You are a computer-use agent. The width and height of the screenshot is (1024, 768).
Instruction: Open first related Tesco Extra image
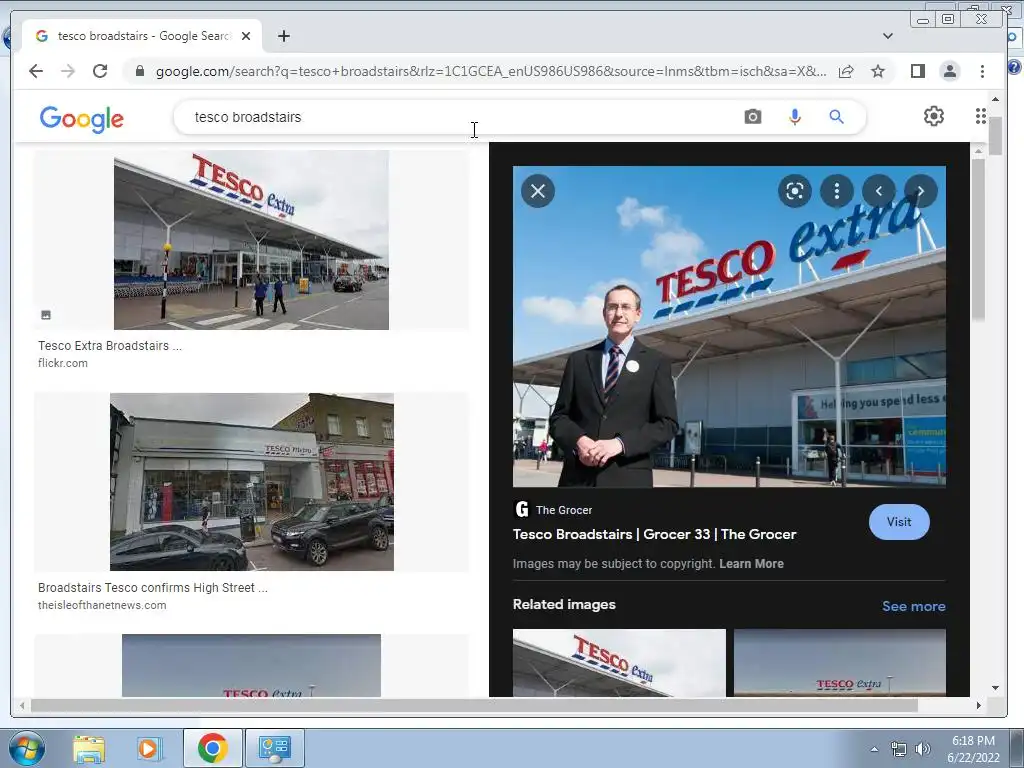pyautogui.click(x=619, y=663)
